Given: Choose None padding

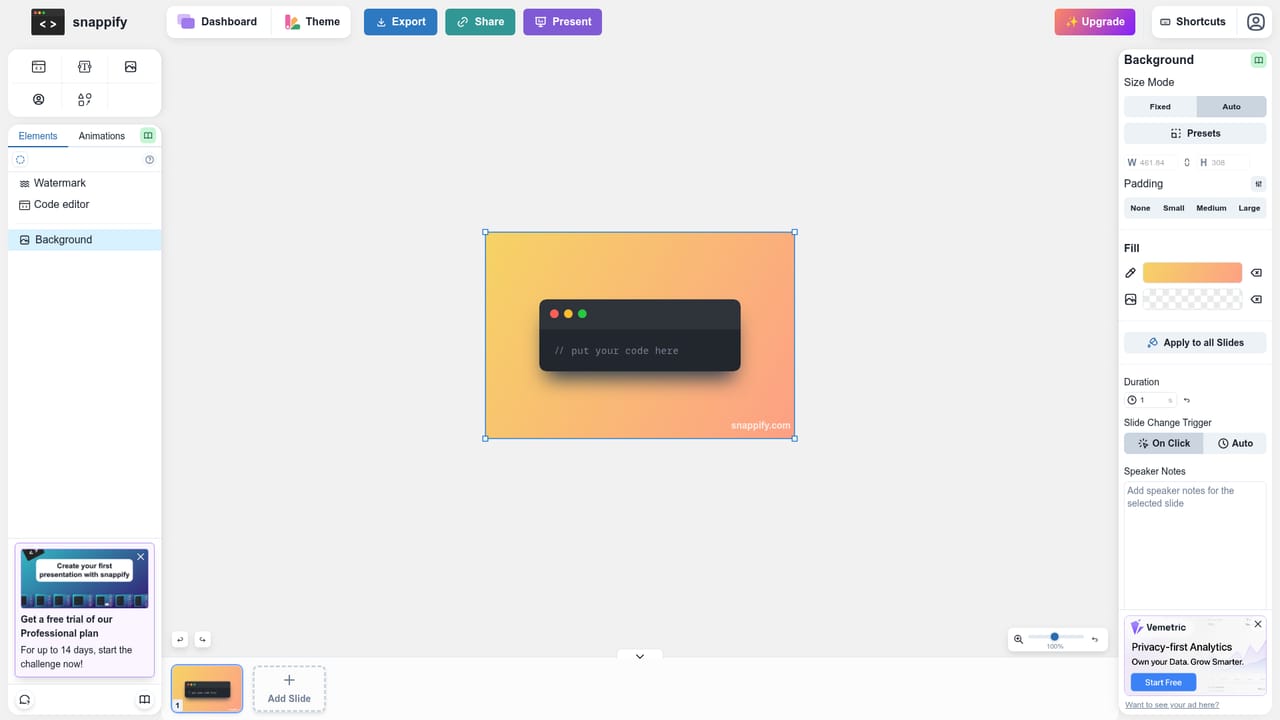Looking at the screenshot, I should coord(1140,208).
